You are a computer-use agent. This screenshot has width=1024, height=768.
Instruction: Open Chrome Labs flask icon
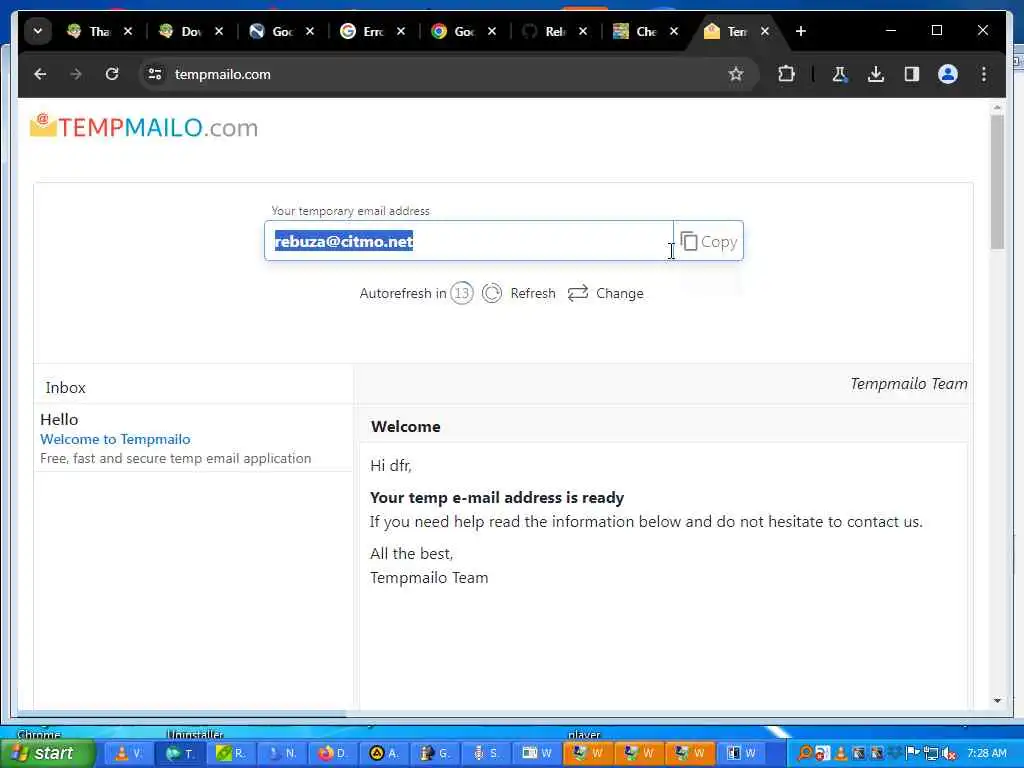click(x=839, y=74)
